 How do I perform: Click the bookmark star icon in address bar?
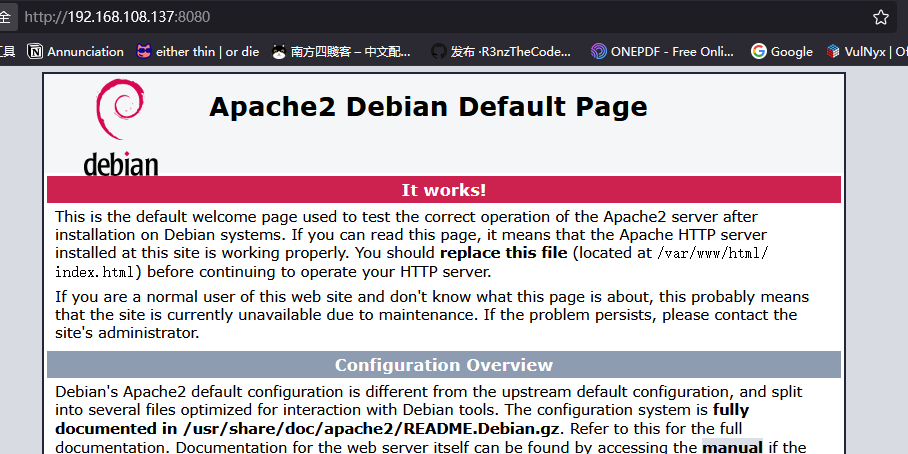pyautogui.click(x=880, y=17)
